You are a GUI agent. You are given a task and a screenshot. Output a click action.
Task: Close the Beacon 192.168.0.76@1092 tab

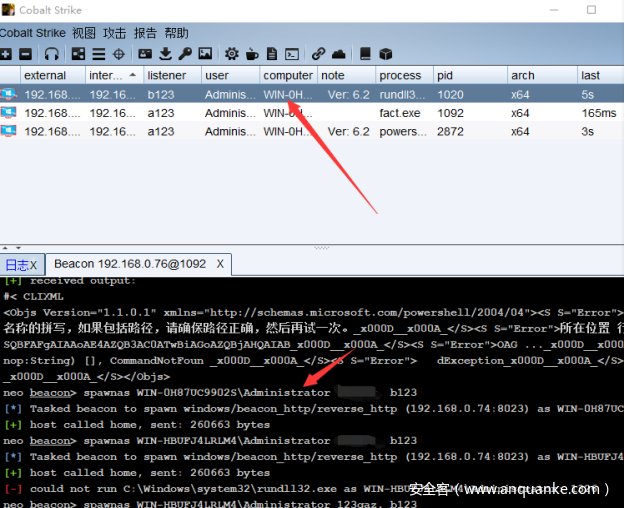click(220, 264)
